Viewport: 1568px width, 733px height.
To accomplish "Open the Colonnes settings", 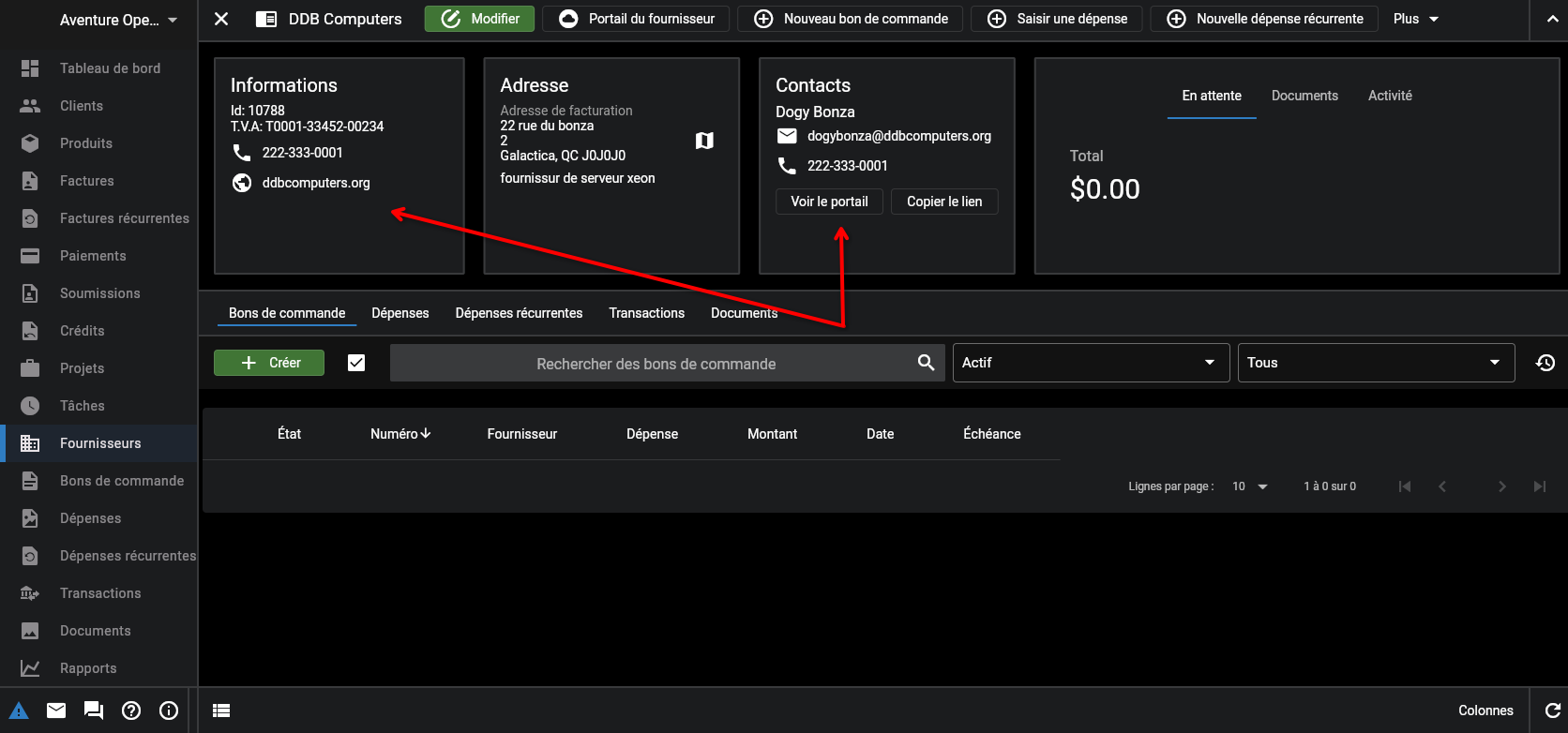I will (x=1485, y=711).
